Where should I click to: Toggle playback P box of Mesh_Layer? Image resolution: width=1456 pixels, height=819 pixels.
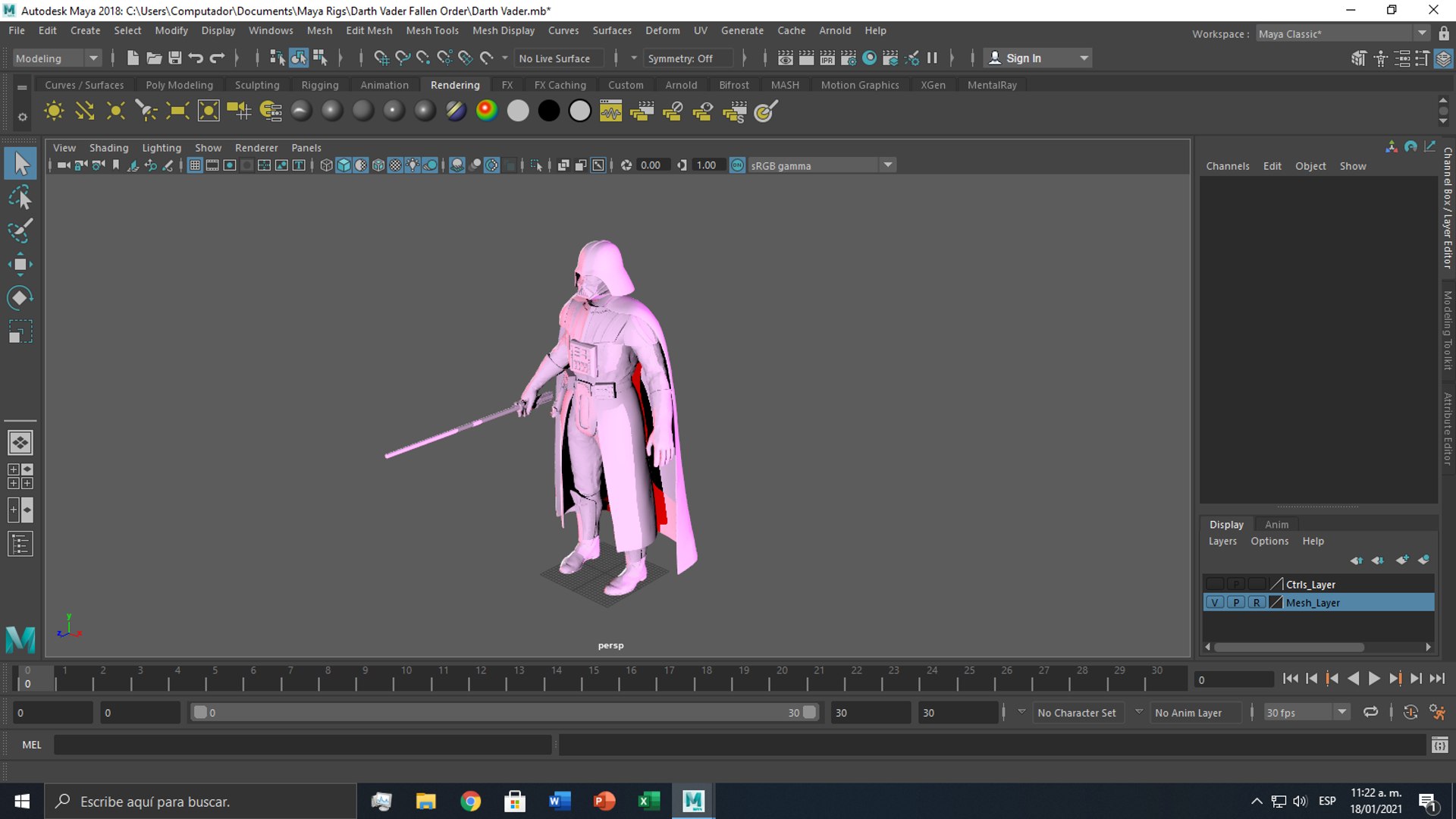point(1236,603)
